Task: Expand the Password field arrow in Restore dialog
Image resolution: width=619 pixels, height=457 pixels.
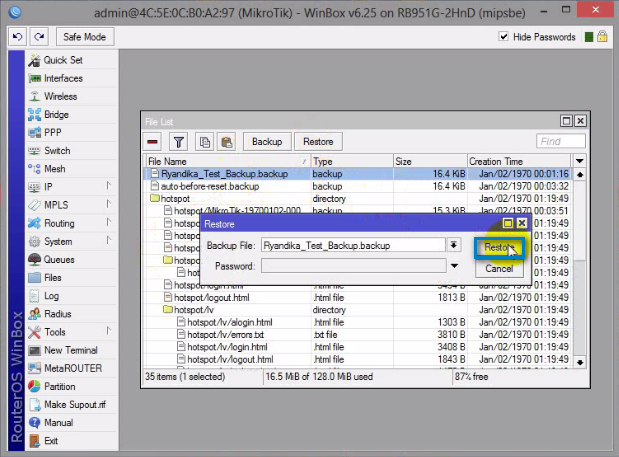Action: pyautogui.click(x=454, y=266)
